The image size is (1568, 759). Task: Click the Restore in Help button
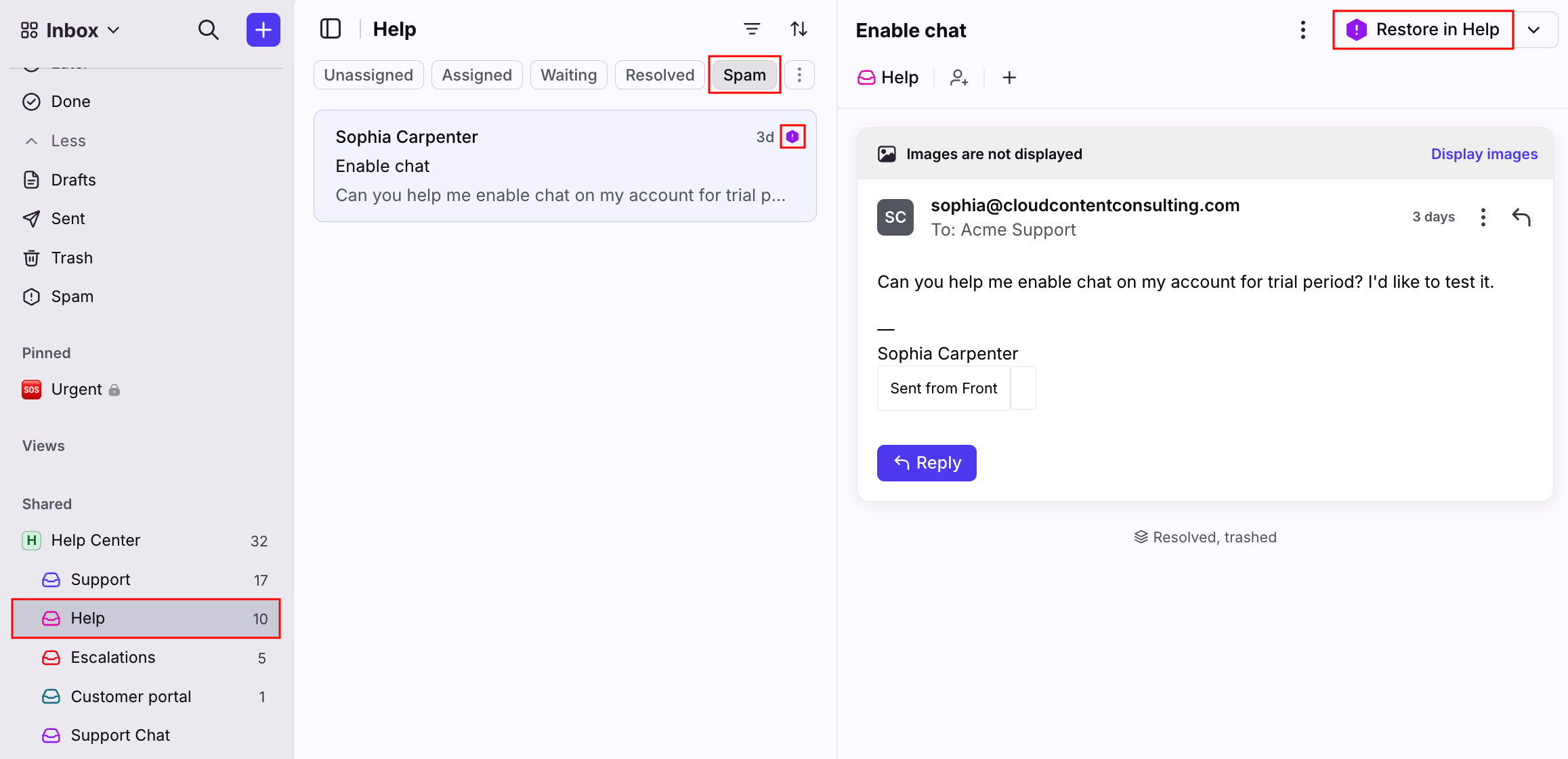[1423, 30]
